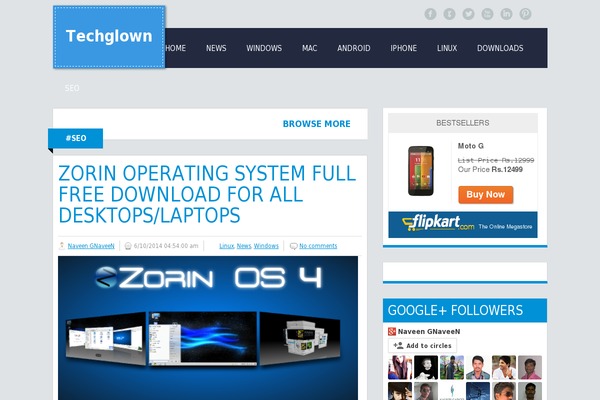Open the Zorin OS 4 banner image
The width and height of the screenshot is (600, 400).
click(208, 328)
